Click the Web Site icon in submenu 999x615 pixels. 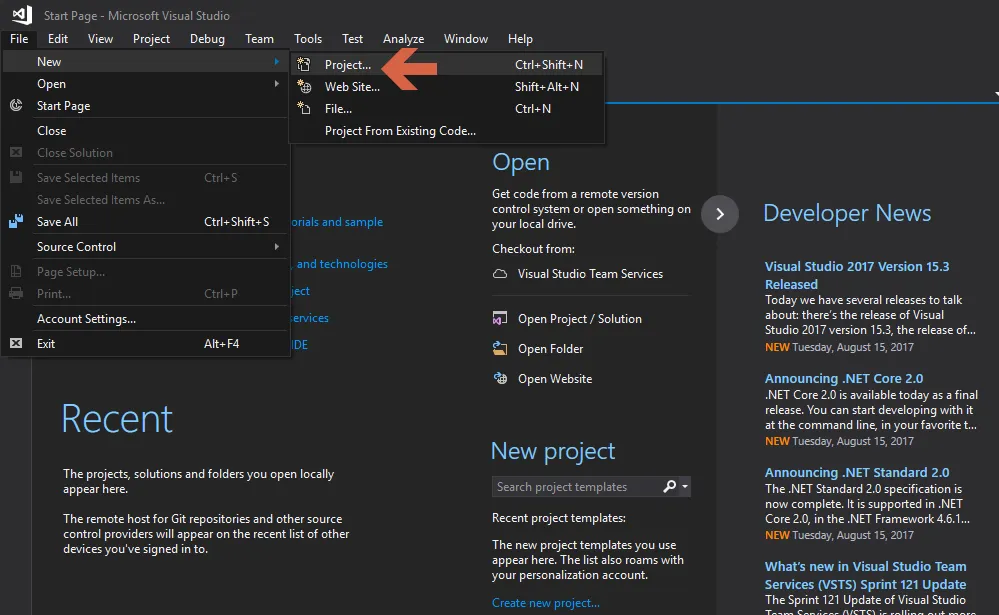pyautogui.click(x=304, y=87)
